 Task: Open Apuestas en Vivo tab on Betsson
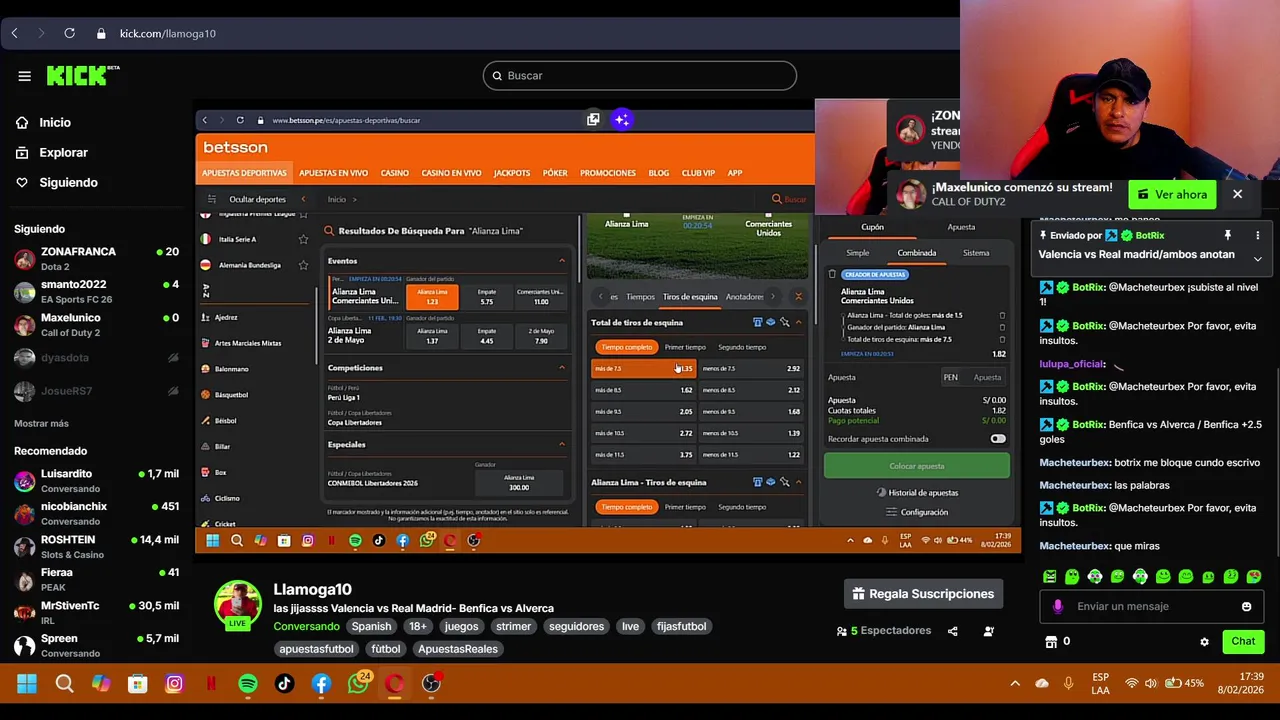point(333,173)
